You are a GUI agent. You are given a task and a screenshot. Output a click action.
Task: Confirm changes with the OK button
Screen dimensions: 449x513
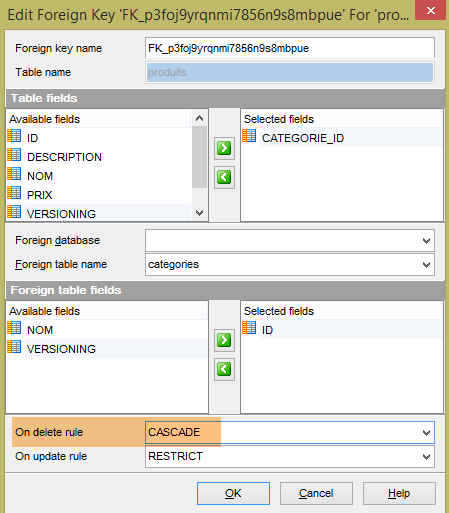[x=233, y=493]
